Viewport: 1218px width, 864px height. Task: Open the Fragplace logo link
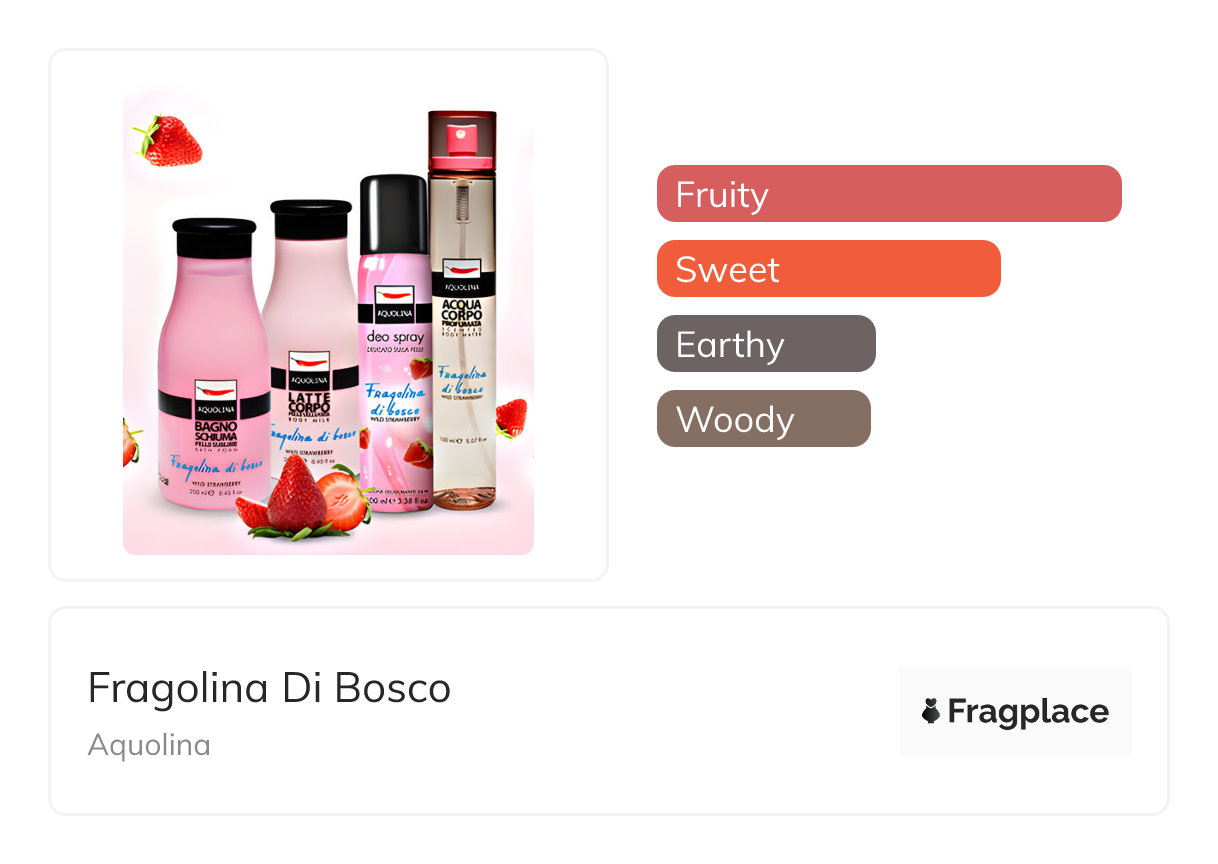[x=1014, y=711]
